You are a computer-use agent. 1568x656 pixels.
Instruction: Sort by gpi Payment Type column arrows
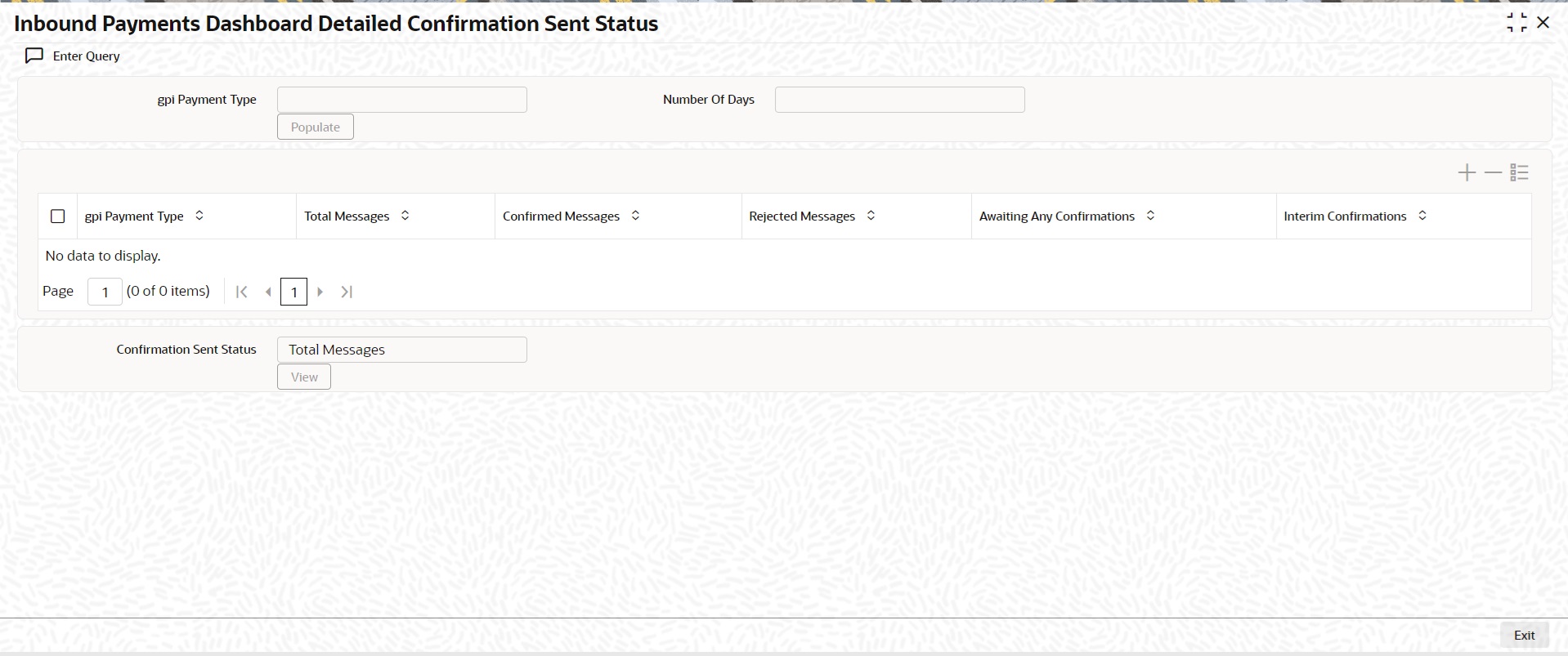(199, 216)
